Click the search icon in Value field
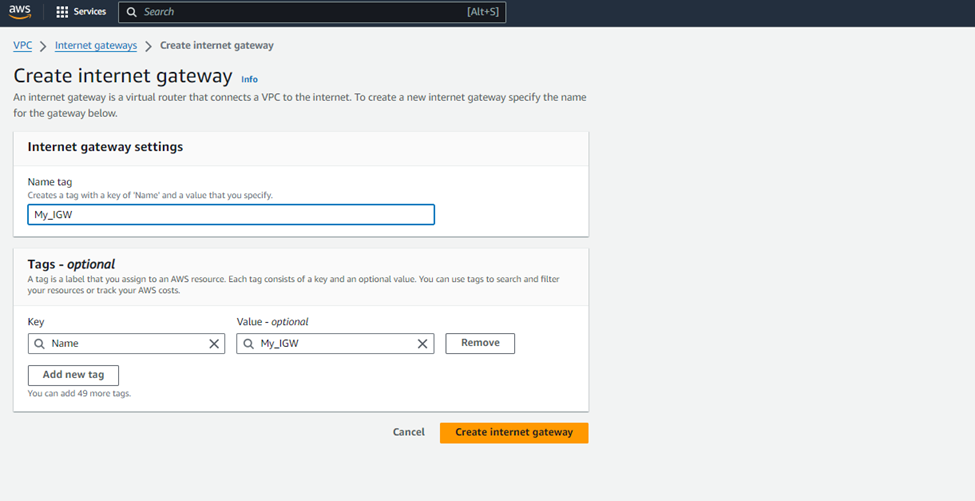The image size is (975, 501). tap(248, 344)
